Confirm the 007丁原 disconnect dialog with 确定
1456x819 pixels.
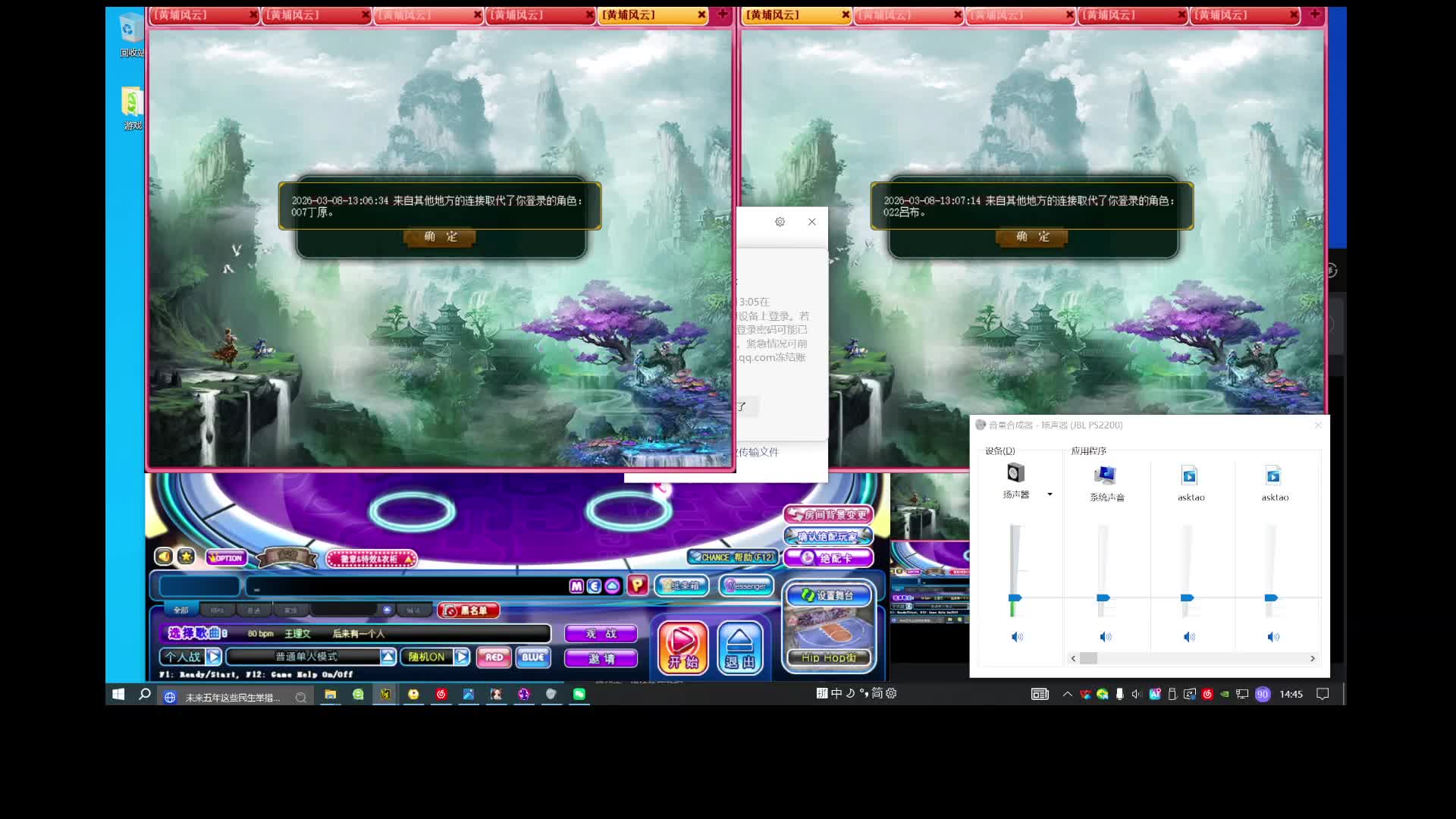[x=441, y=237]
